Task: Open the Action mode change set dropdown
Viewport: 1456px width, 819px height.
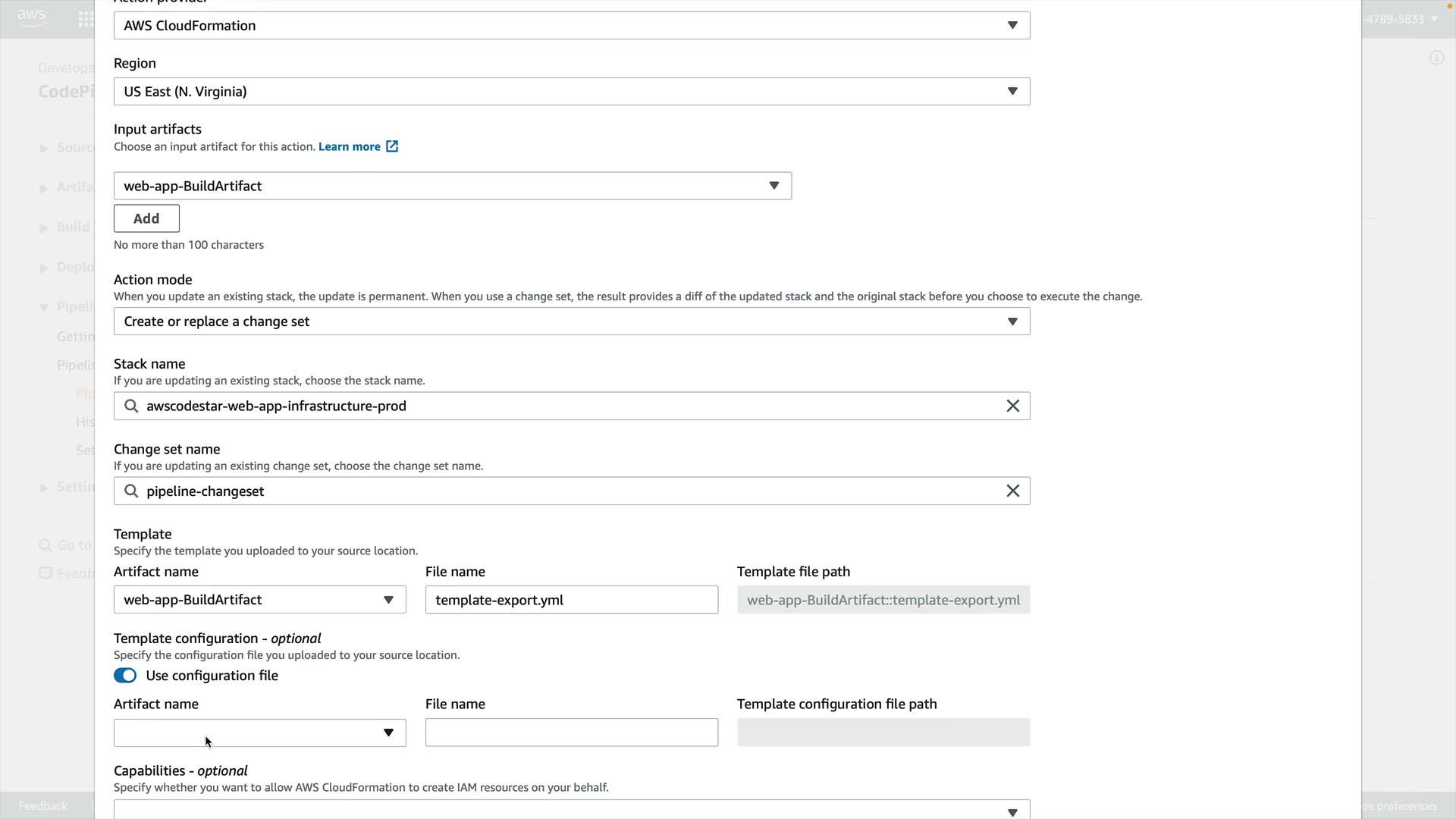Action: tap(571, 322)
